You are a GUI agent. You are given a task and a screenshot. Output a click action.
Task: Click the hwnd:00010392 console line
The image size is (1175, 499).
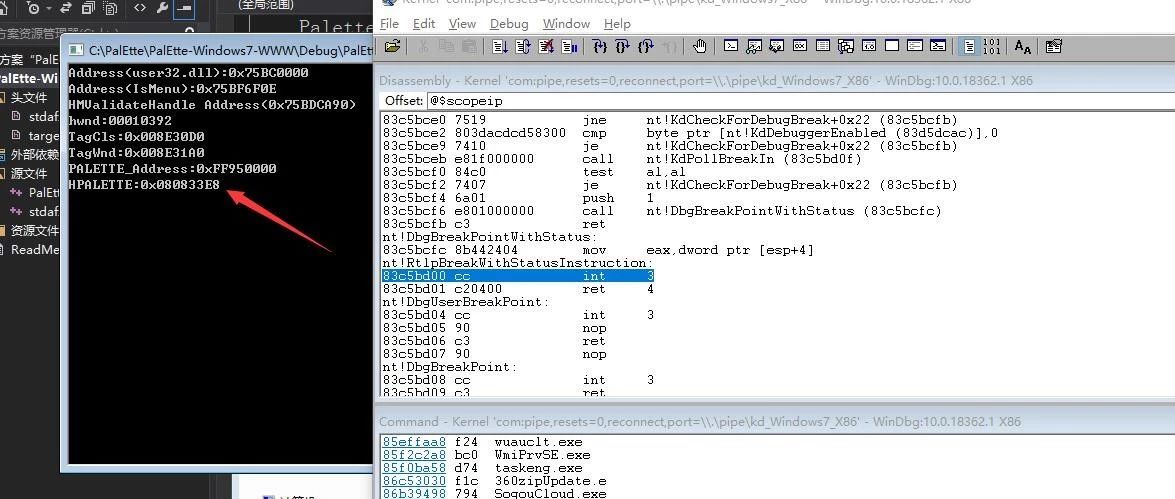pyautogui.click(x=120, y=121)
